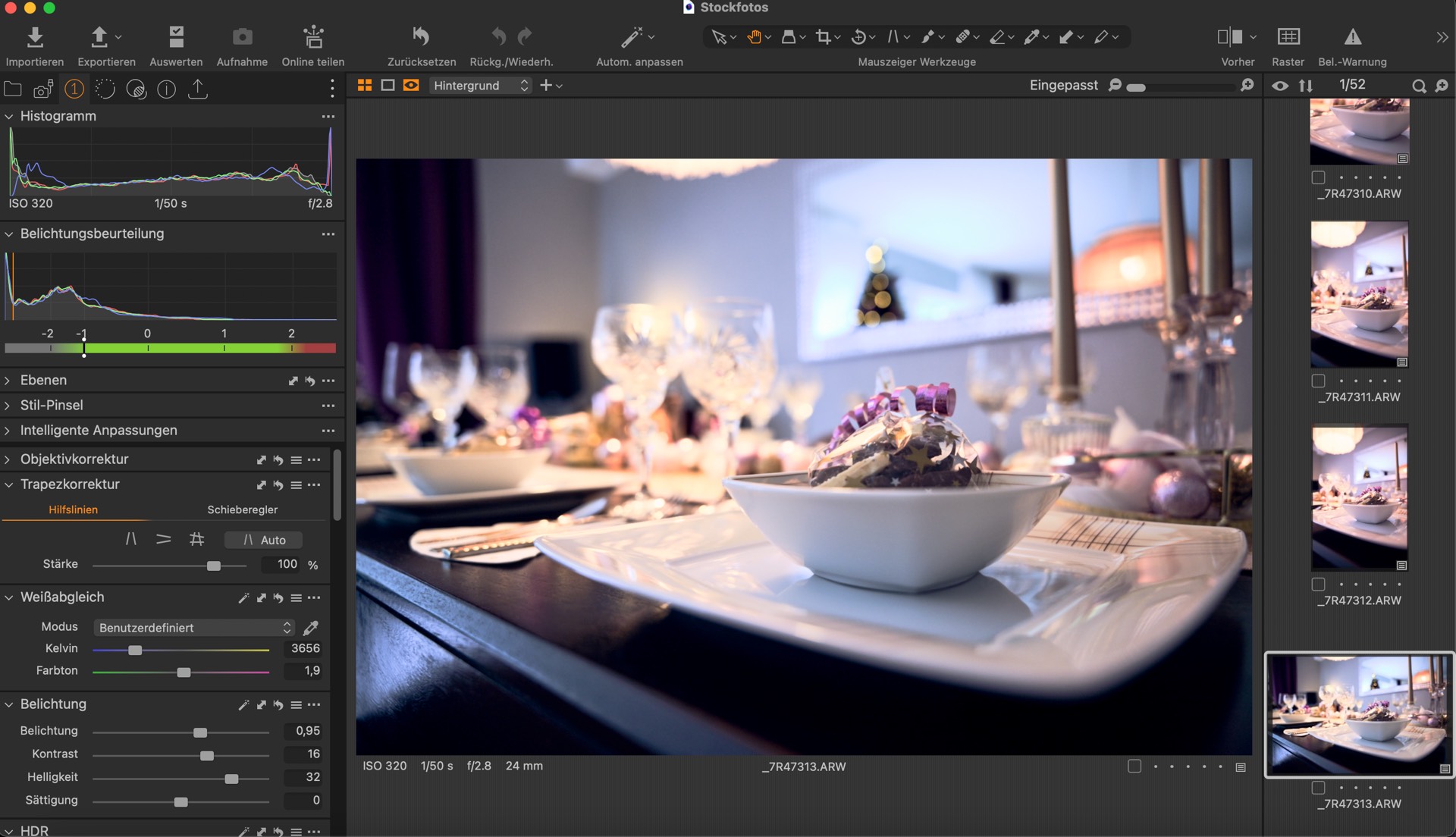Image resolution: width=1456 pixels, height=837 pixels.
Task: Click the Auto keystone button
Action: coord(263,540)
